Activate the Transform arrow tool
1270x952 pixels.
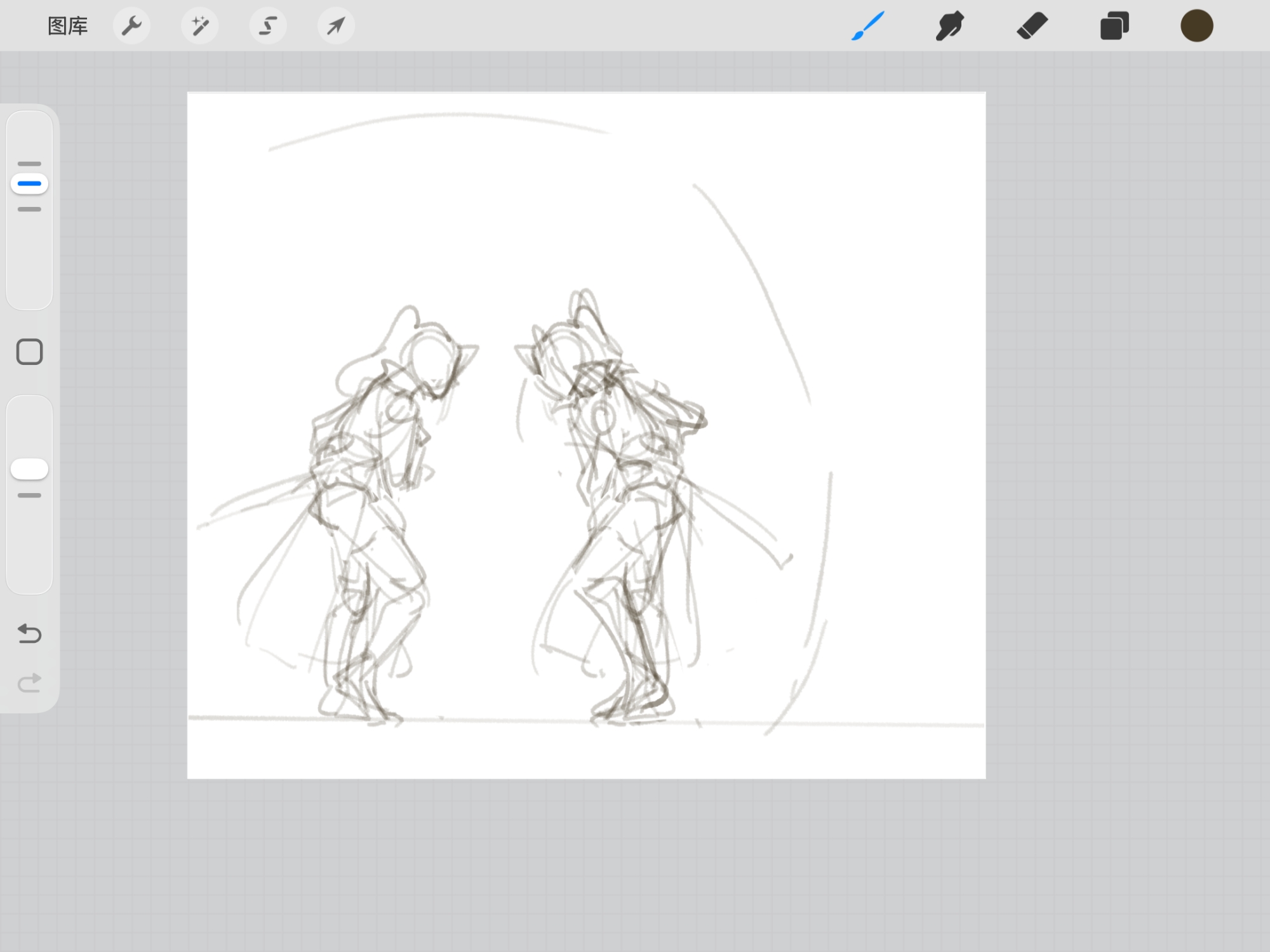coord(336,26)
